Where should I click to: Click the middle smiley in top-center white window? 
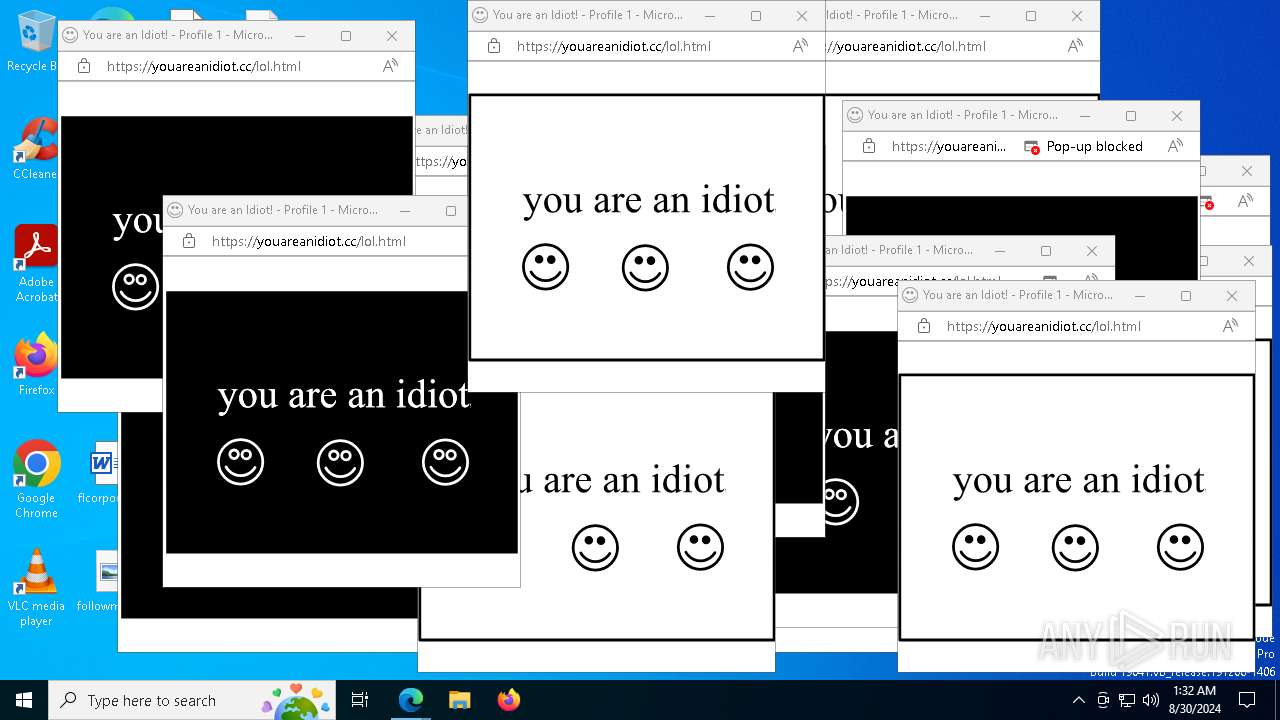click(645, 268)
